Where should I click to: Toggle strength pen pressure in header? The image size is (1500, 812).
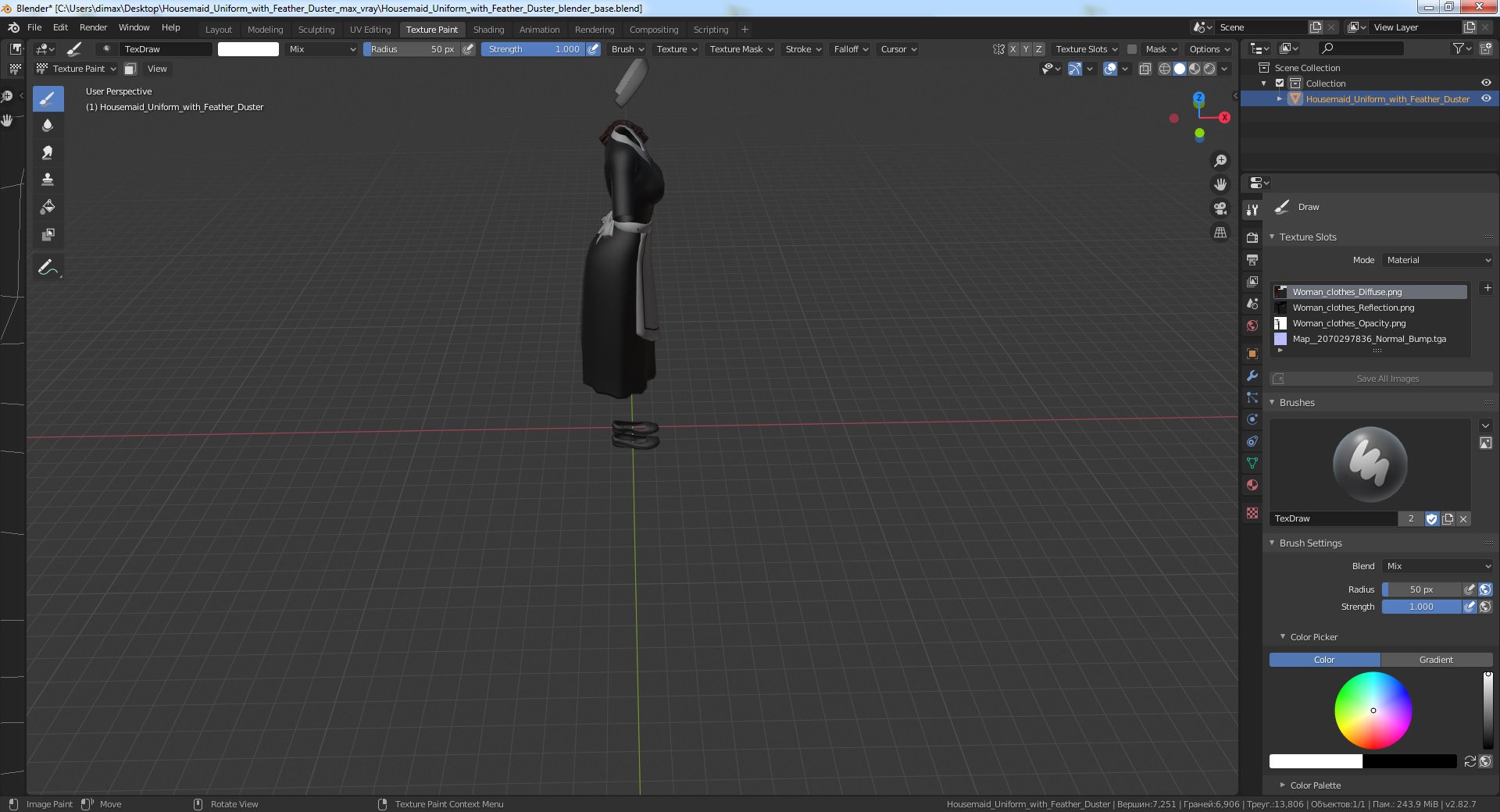594,49
